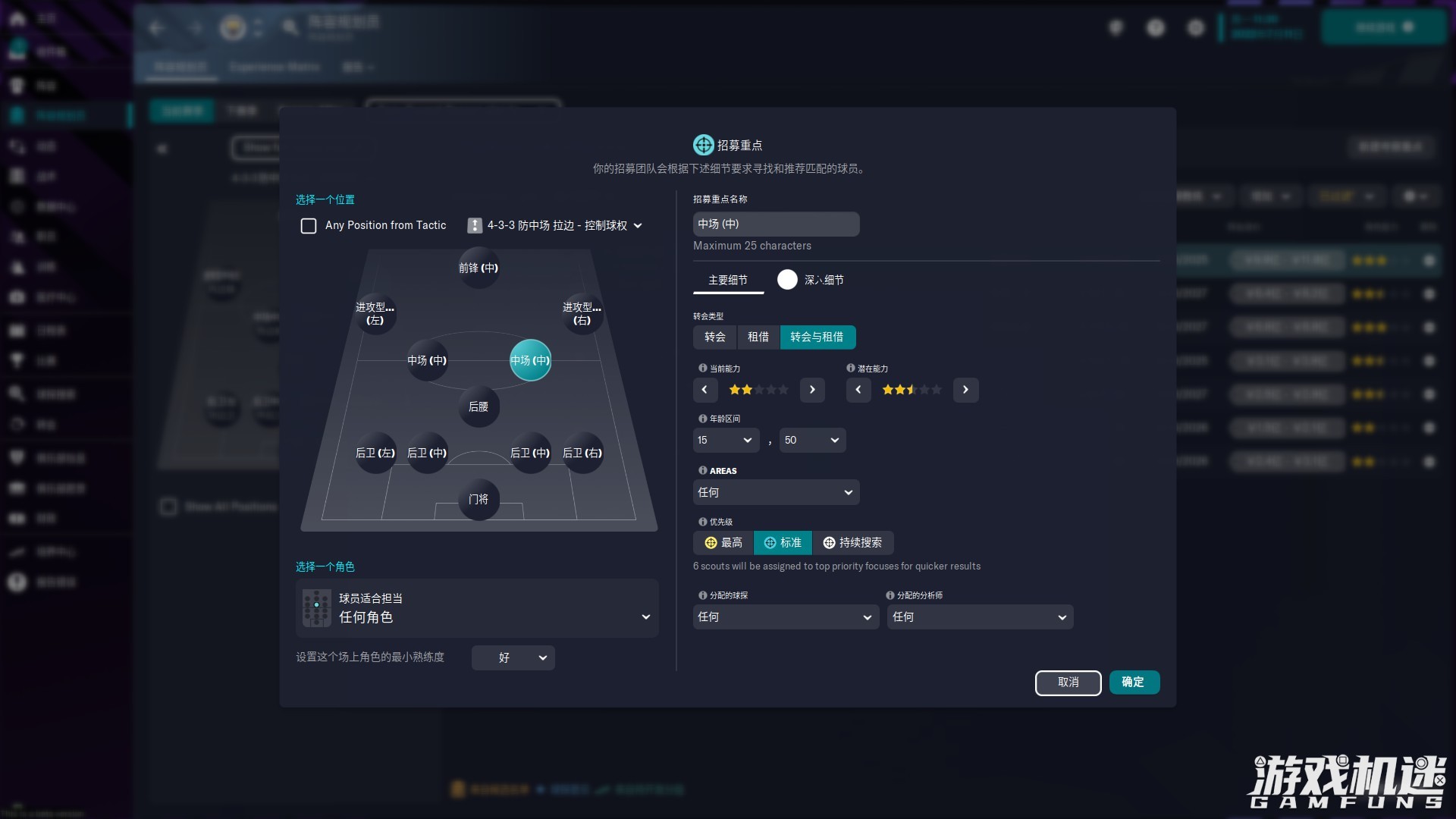
Task: Select 持续搜索 ongoing search priority
Action: click(852, 543)
